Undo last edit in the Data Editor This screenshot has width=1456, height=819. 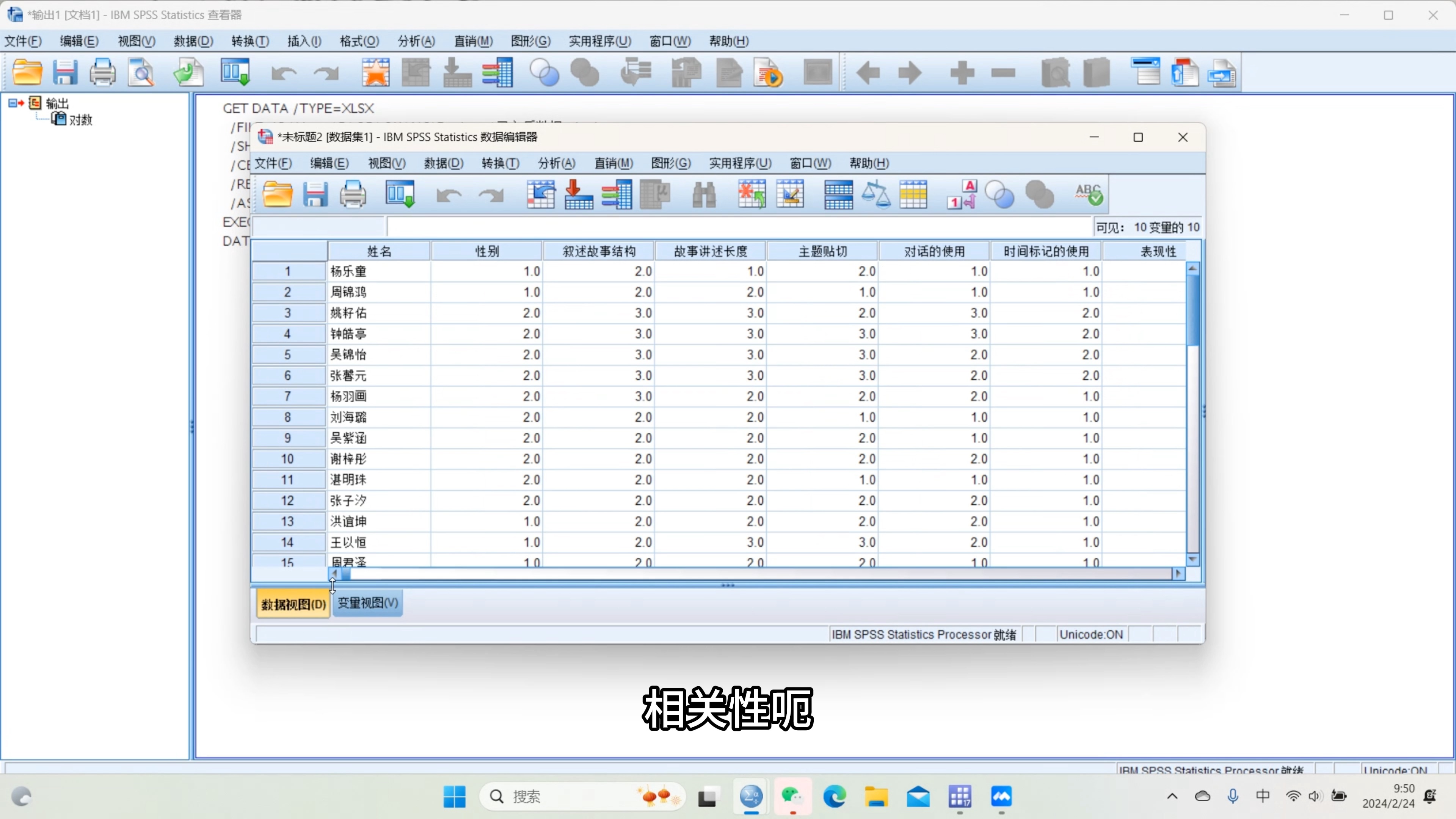449,195
